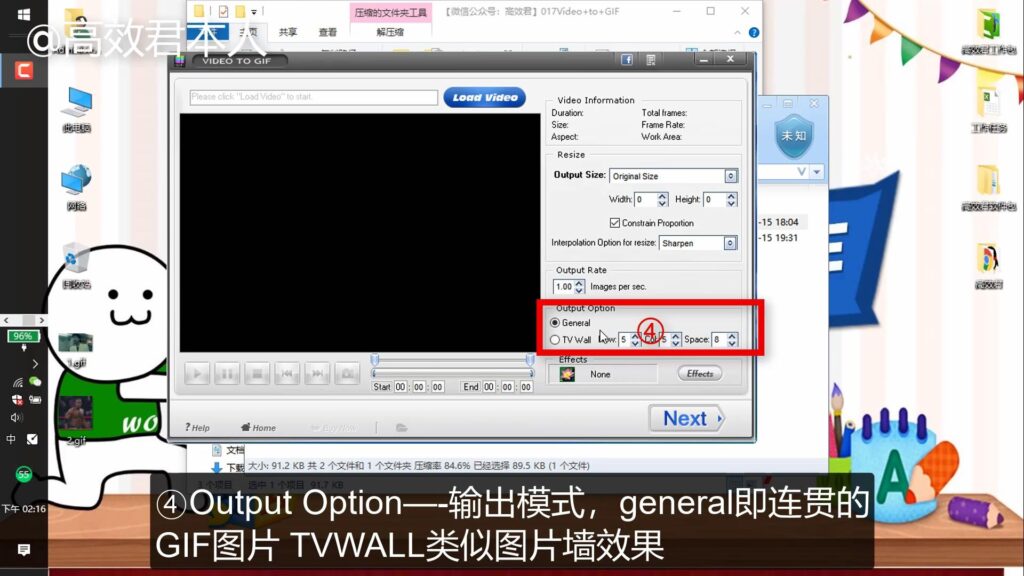Click the End time hours field
Viewport: 1024px width, 576px height.
(489, 387)
